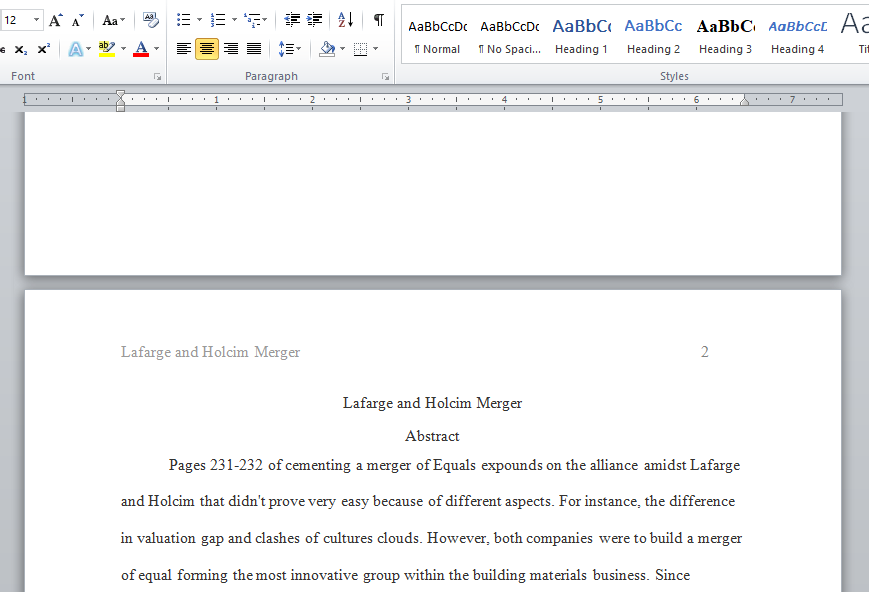Decrease paragraph indent
The image size is (869, 592).
click(x=292, y=21)
